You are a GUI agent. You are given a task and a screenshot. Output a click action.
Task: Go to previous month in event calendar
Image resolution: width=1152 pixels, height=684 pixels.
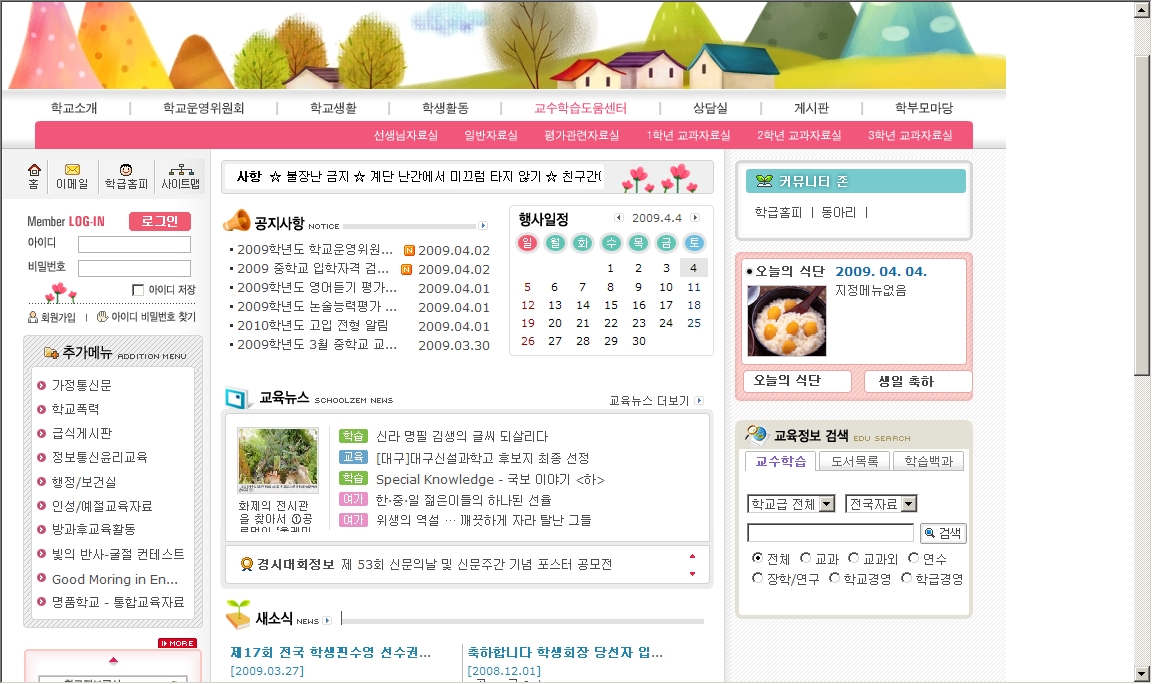618,218
